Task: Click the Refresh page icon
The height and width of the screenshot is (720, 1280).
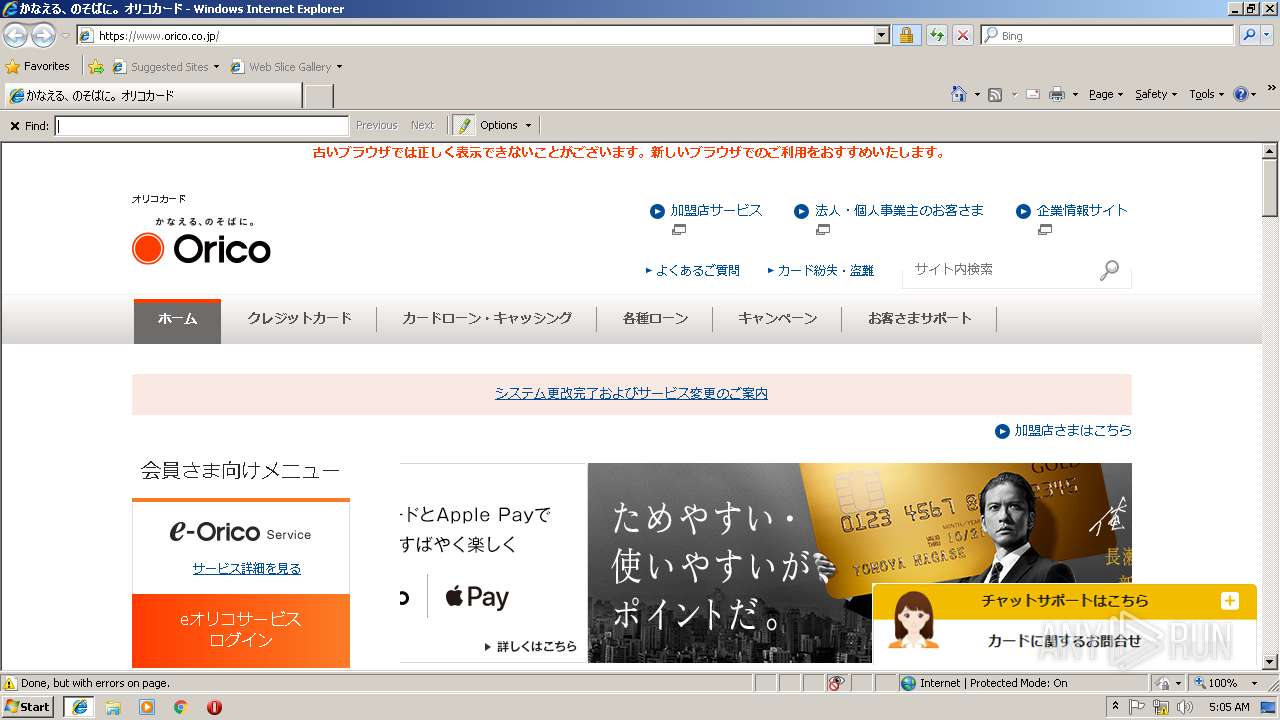Action: (936, 35)
